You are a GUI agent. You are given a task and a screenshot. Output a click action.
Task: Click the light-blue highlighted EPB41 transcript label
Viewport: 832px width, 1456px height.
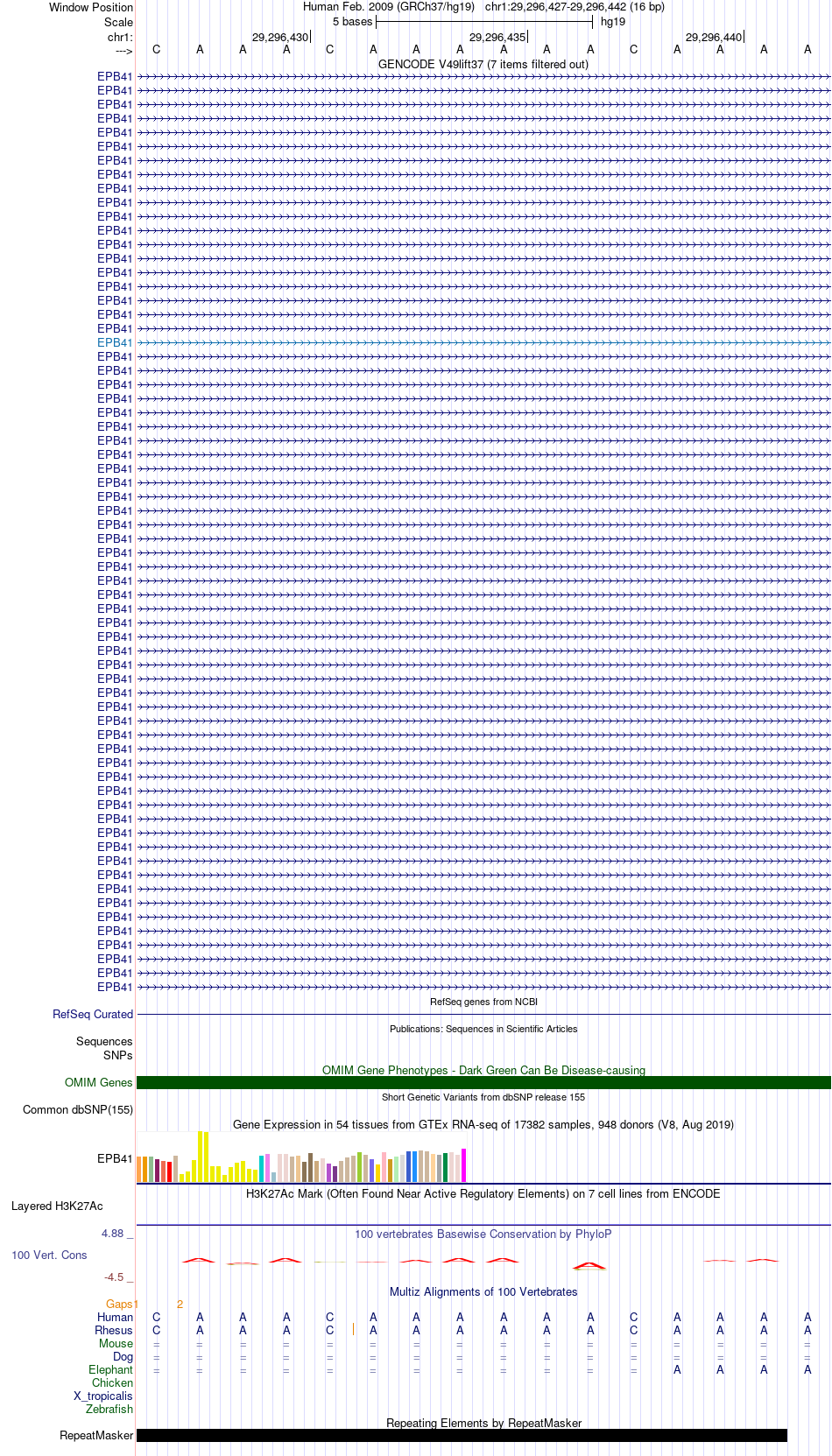click(115, 342)
